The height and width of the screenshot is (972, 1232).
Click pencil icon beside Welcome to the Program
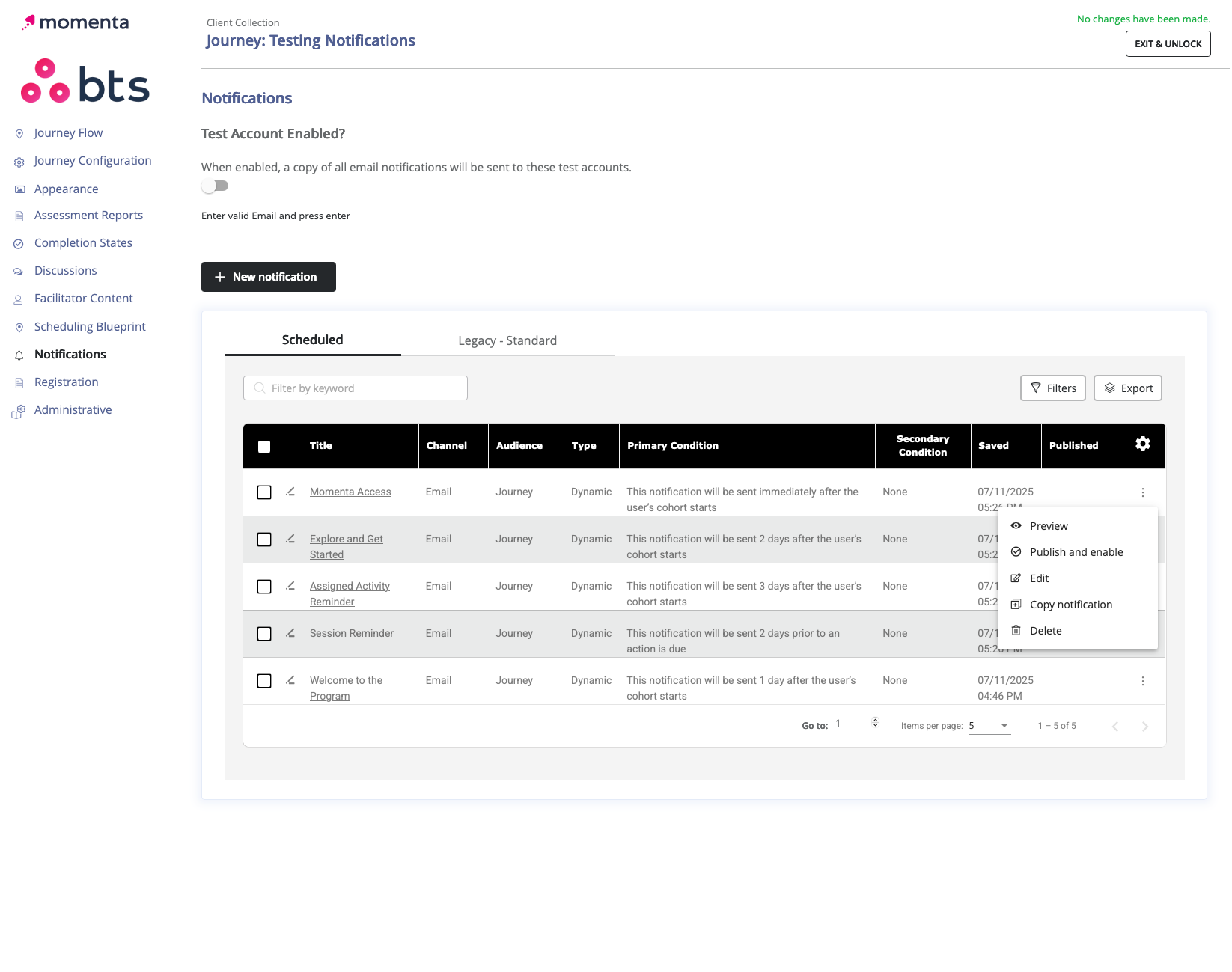coord(290,680)
